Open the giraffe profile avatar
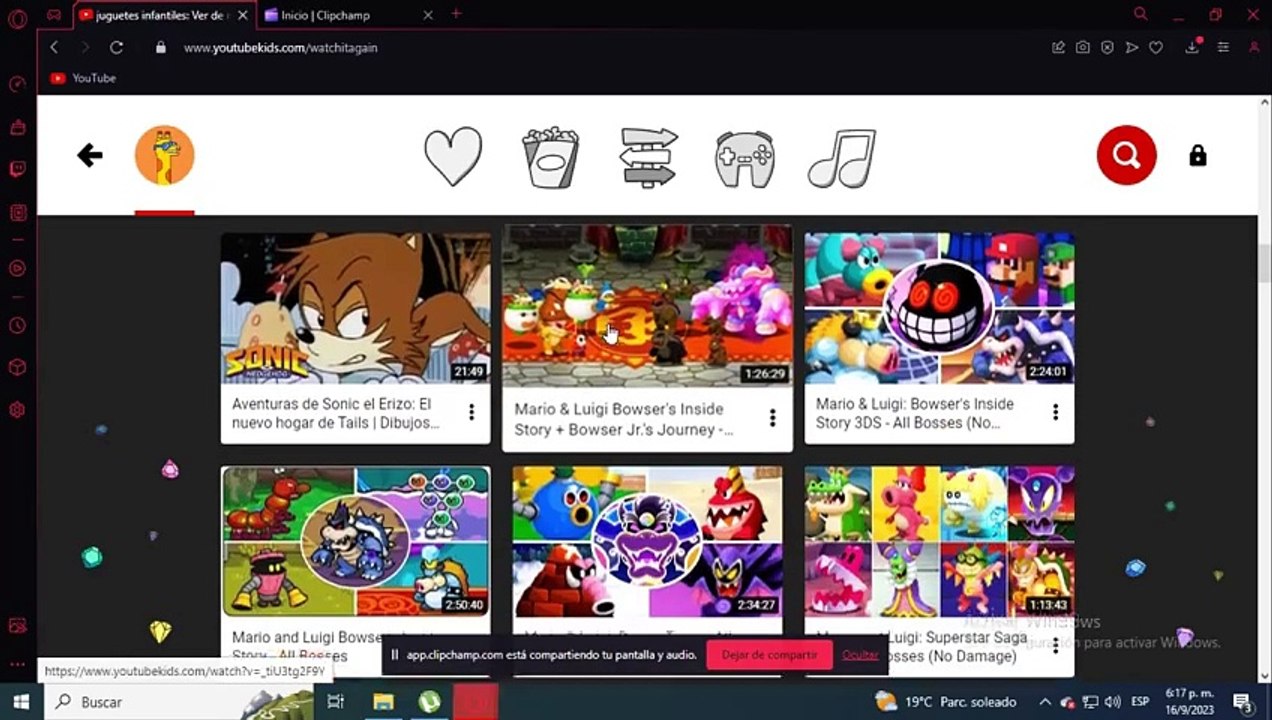This screenshot has width=1272, height=720. coord(164,156)
